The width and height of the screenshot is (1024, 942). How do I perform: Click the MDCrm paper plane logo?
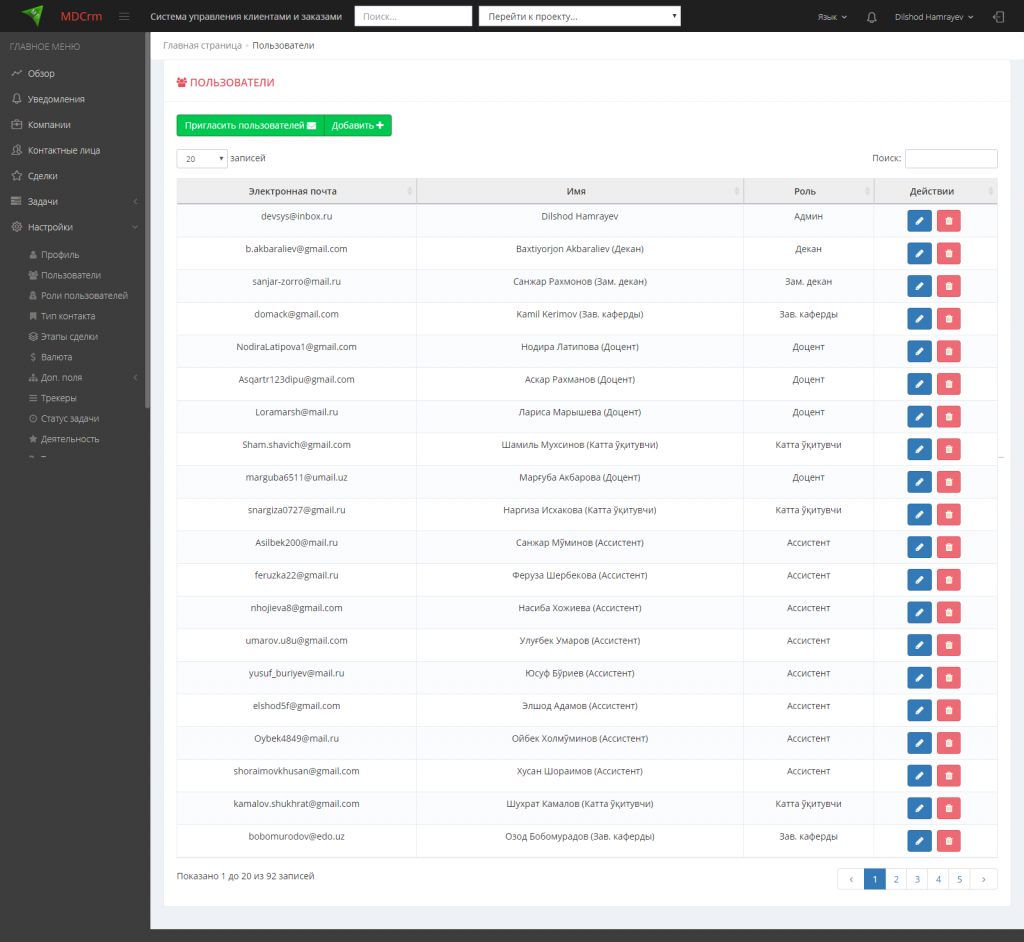click(33, 15)
